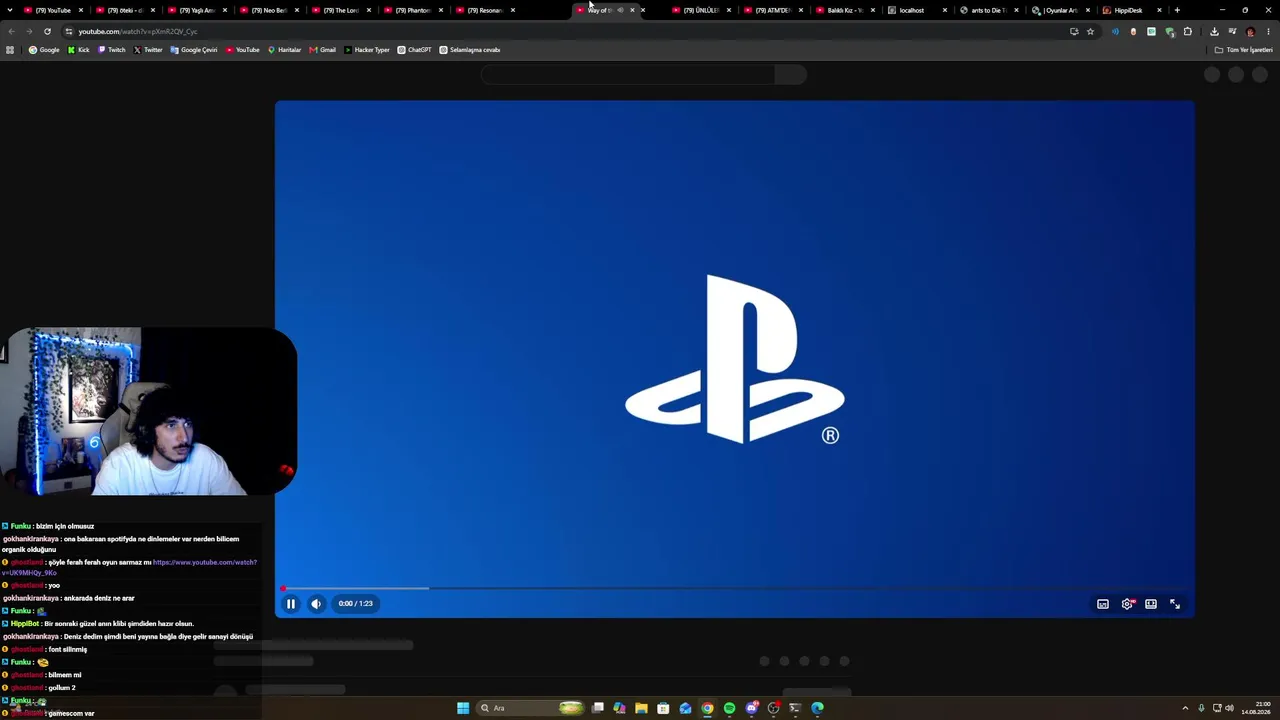The image size is (1280, 720).
Task: Open the Windows Start menu
Action: [463, 708]
